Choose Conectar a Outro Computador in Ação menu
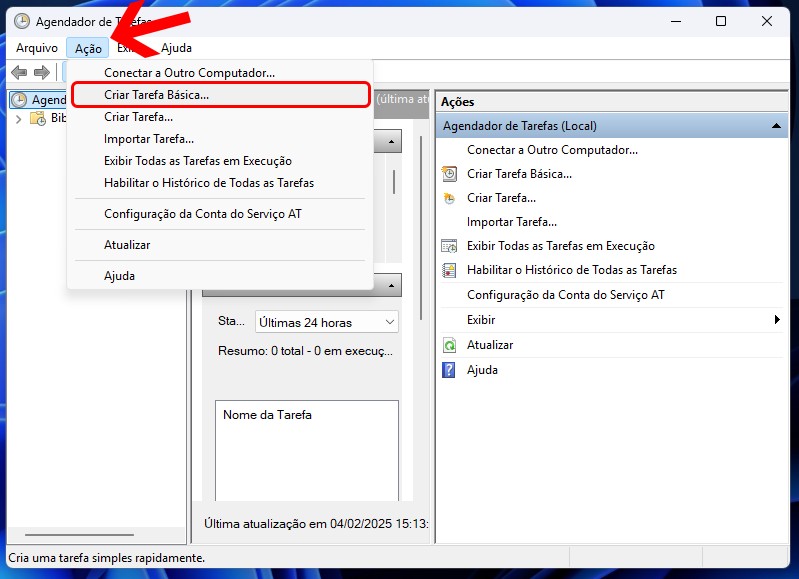 coord(220,73)
